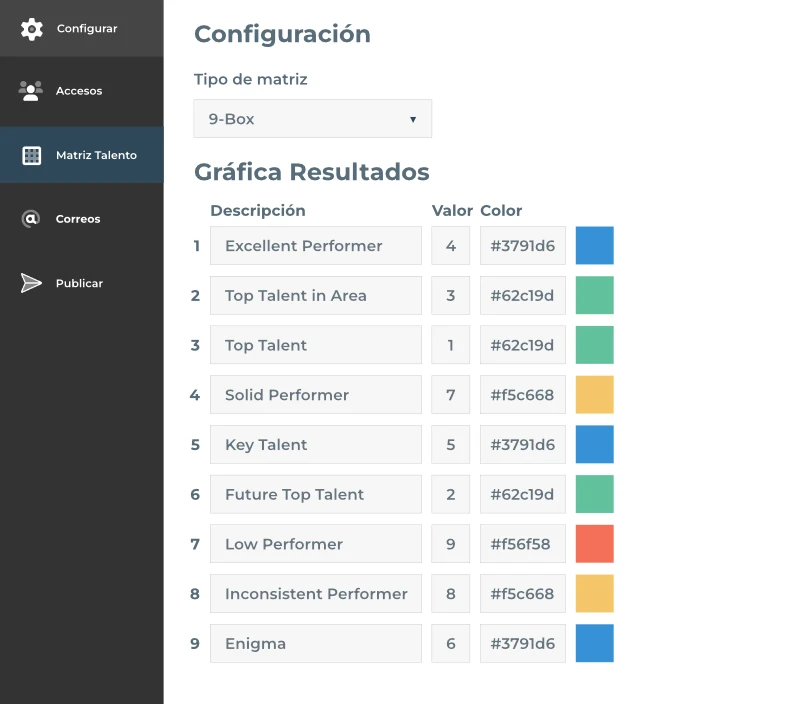Select the yellow swatch for Solid Performer

(x=594, y=395)
